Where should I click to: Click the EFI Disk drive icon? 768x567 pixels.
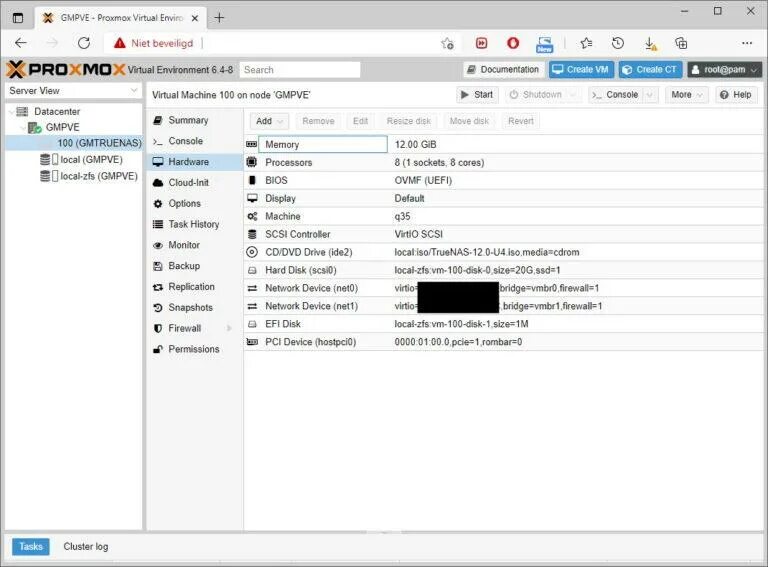252,324
